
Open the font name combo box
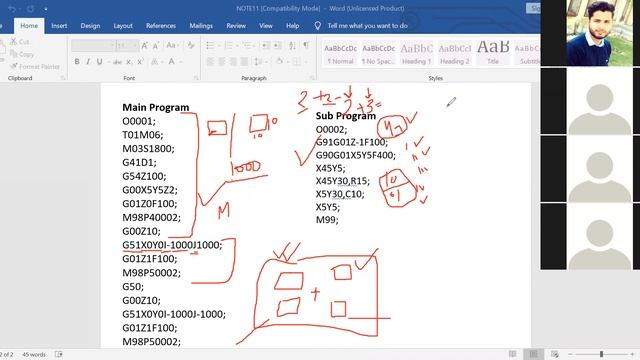pos(93,46)
